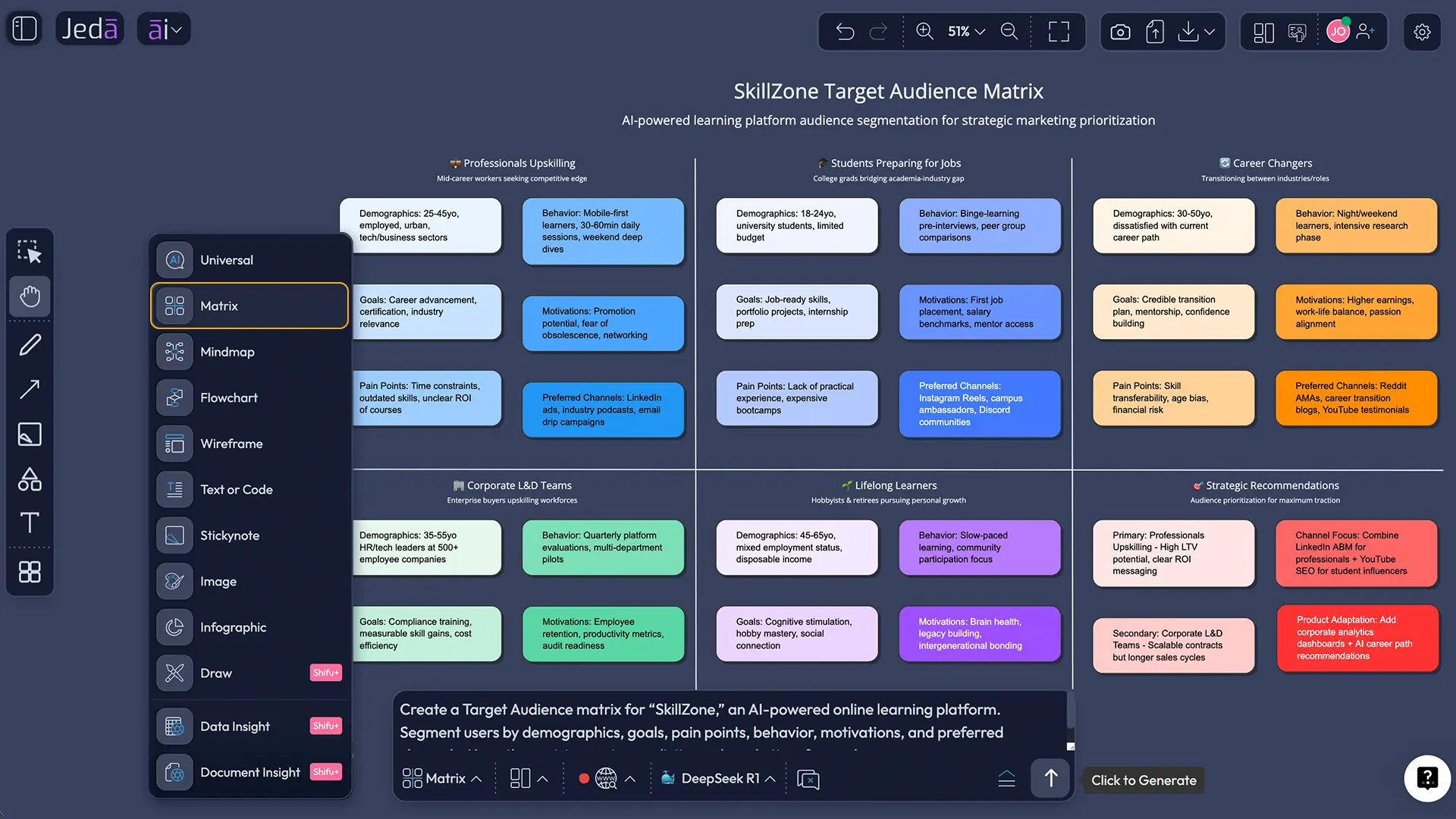This screenshot has width=1456, height=819.
Task: Expand the Matrix mode selector in prompt bar
Action: coord(441,779)
